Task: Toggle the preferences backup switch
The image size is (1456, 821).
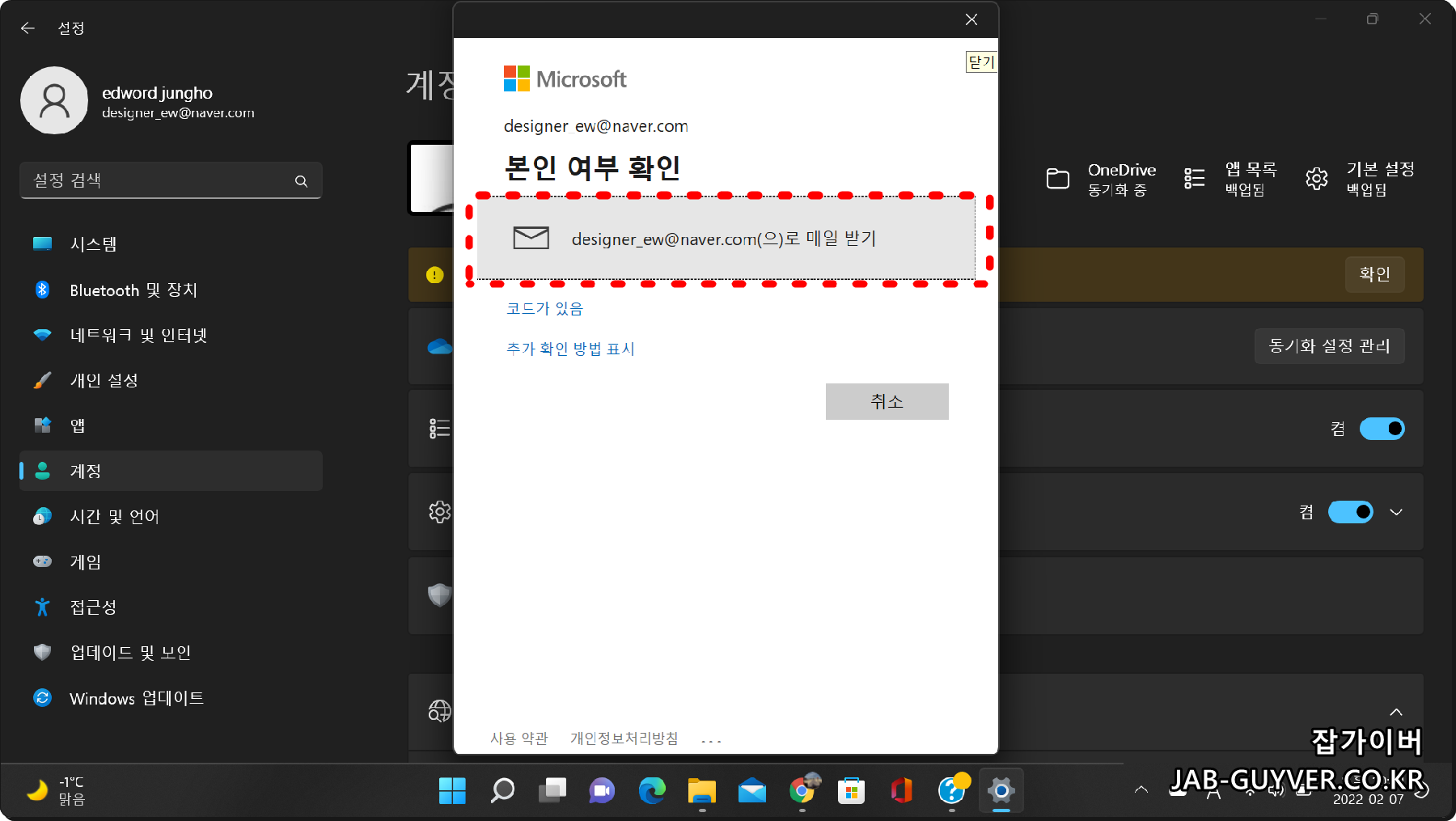Action: click(1350, 512)
